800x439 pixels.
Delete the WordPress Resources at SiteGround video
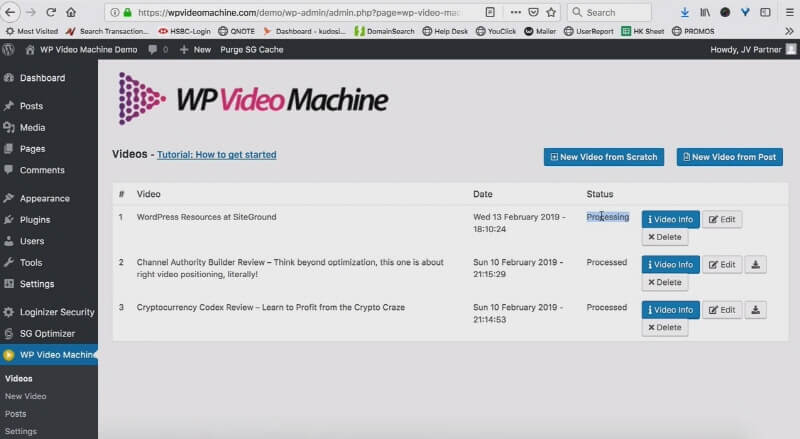[x=665, y=237]
